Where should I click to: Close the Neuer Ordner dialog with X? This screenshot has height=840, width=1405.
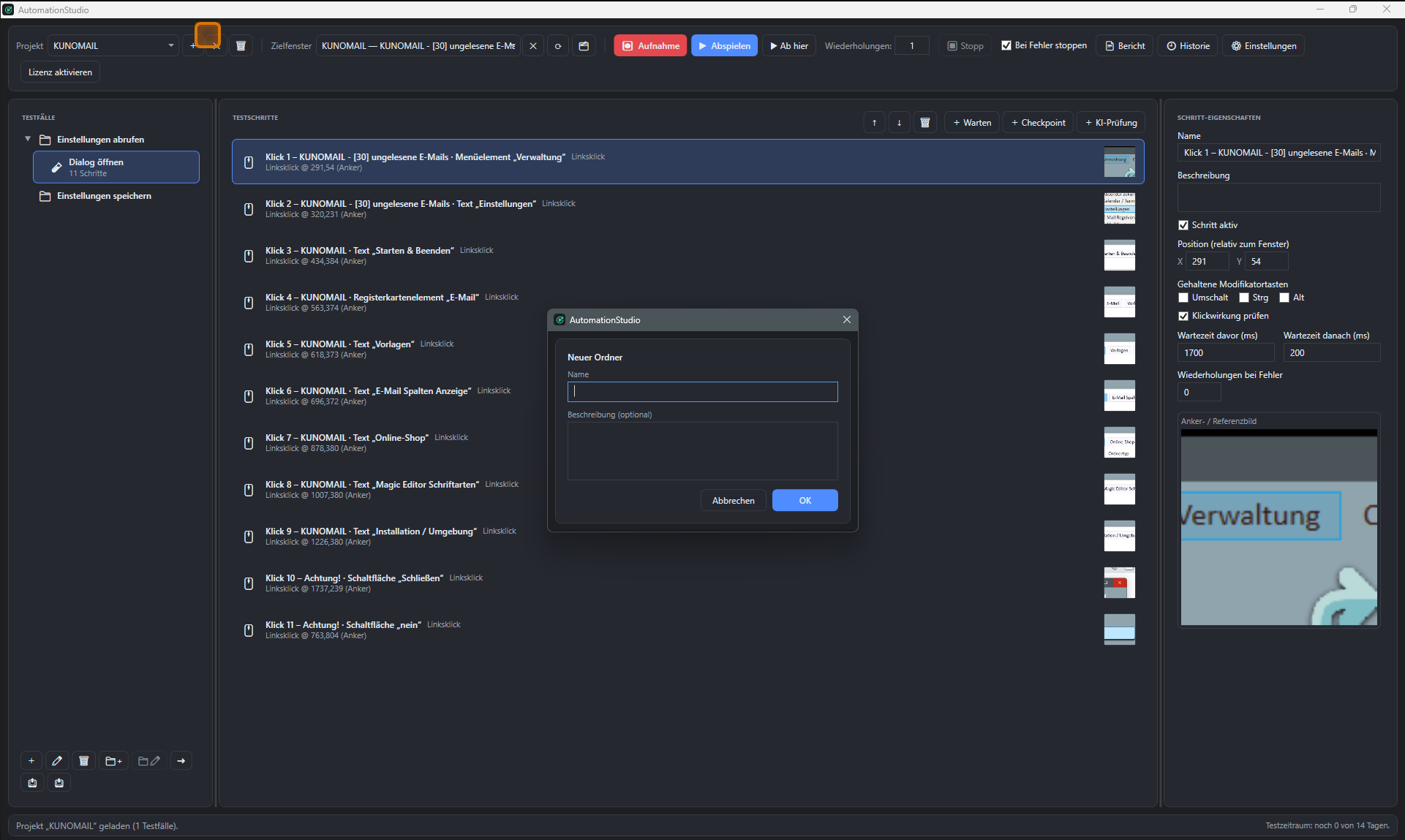coord(847,319)
